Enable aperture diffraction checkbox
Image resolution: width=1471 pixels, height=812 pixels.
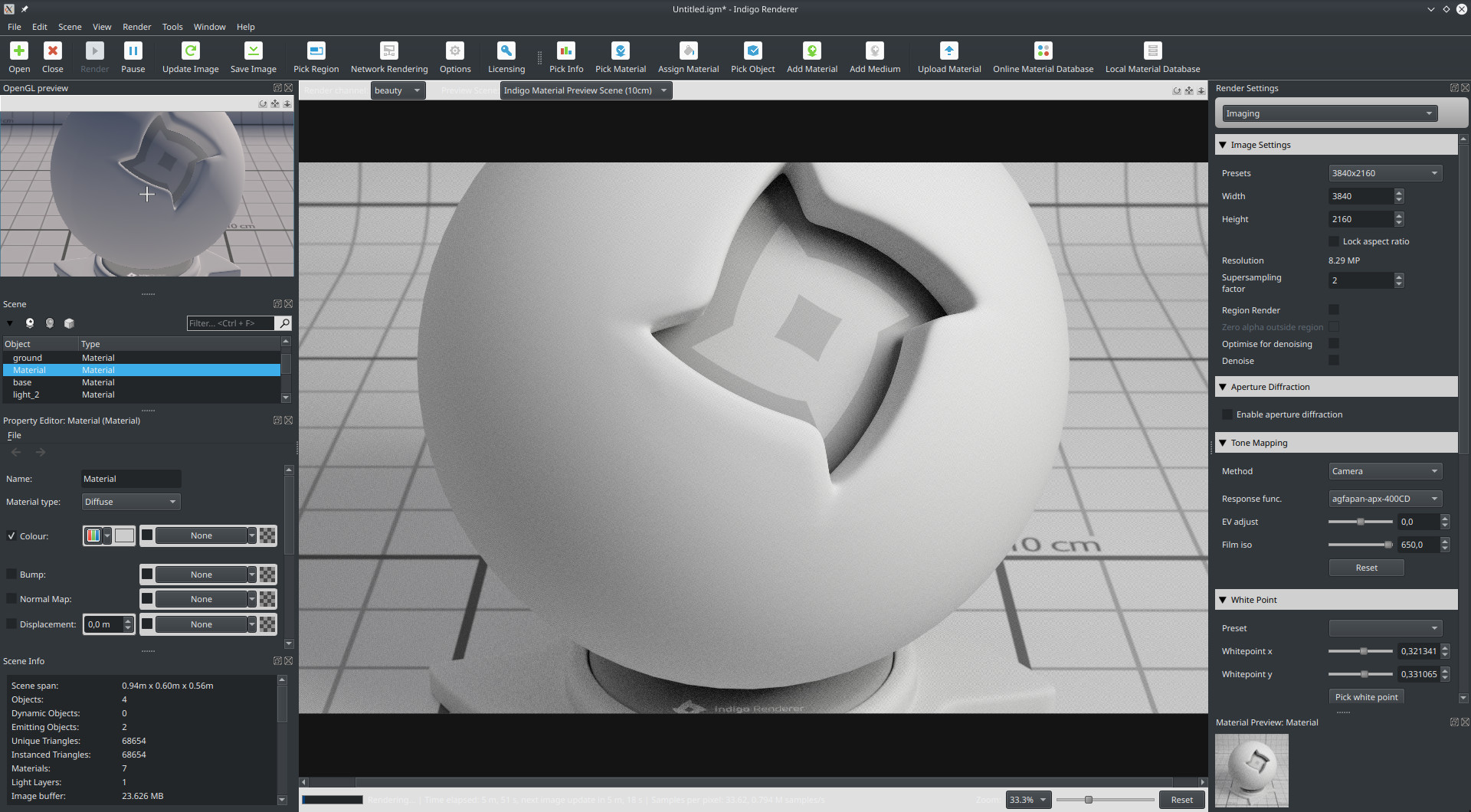[x=1227, y=414]
